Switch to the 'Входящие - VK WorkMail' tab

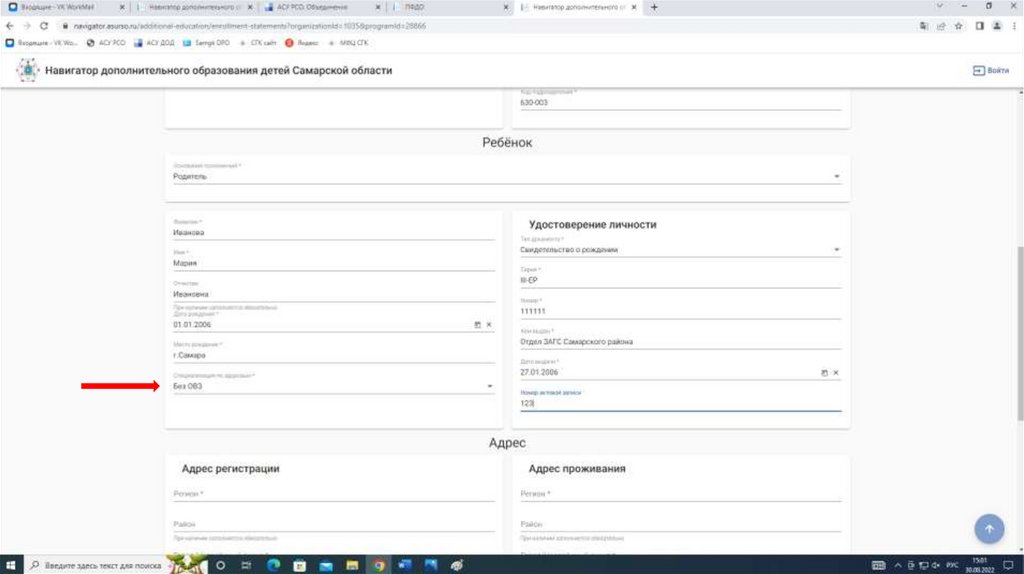click(58, 7)
